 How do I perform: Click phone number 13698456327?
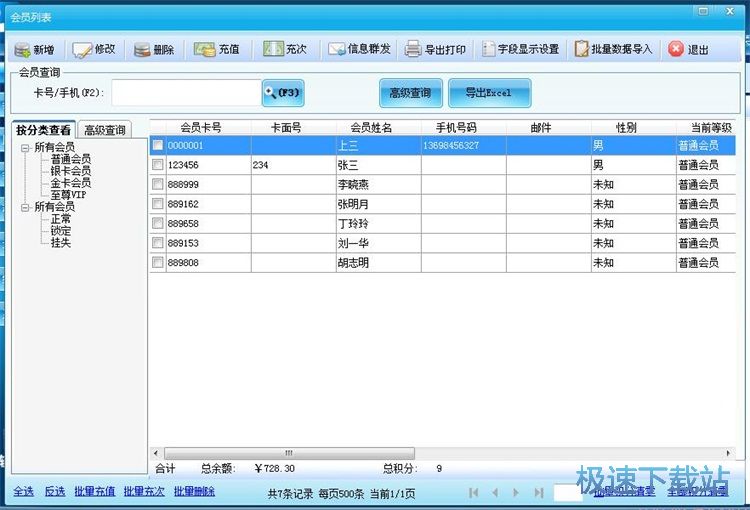(x=451, y=145)
